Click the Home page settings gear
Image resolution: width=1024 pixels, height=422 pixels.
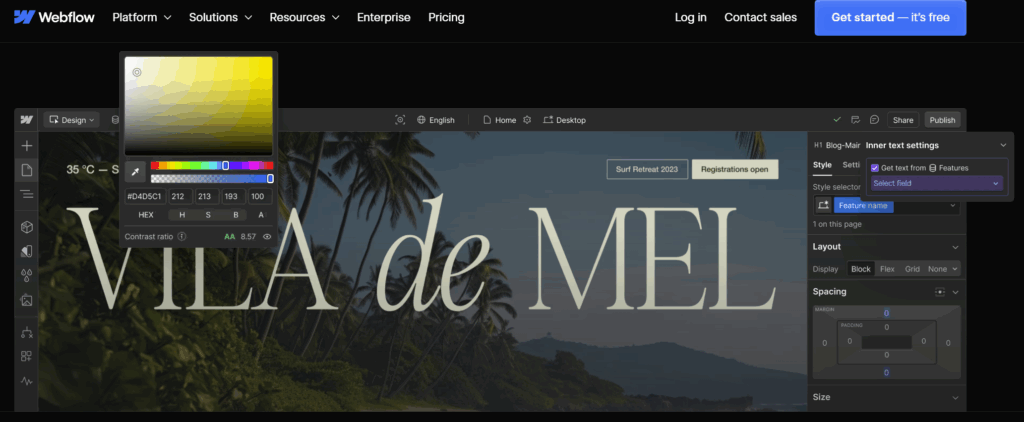(527, 120)
